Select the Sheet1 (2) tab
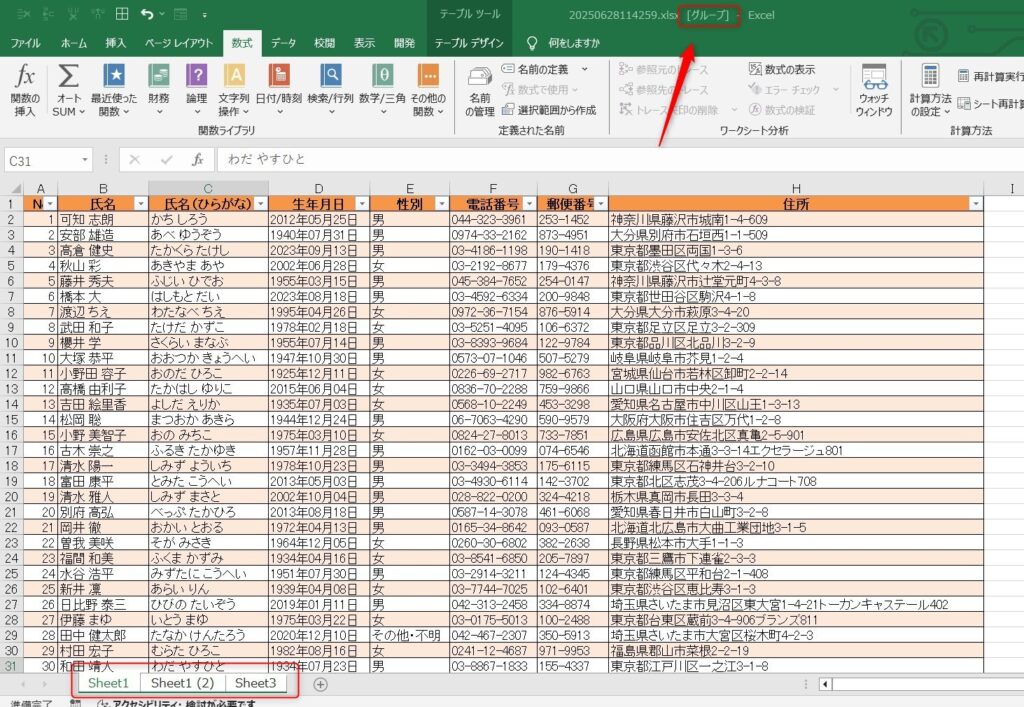 click(x=182, y=683)
